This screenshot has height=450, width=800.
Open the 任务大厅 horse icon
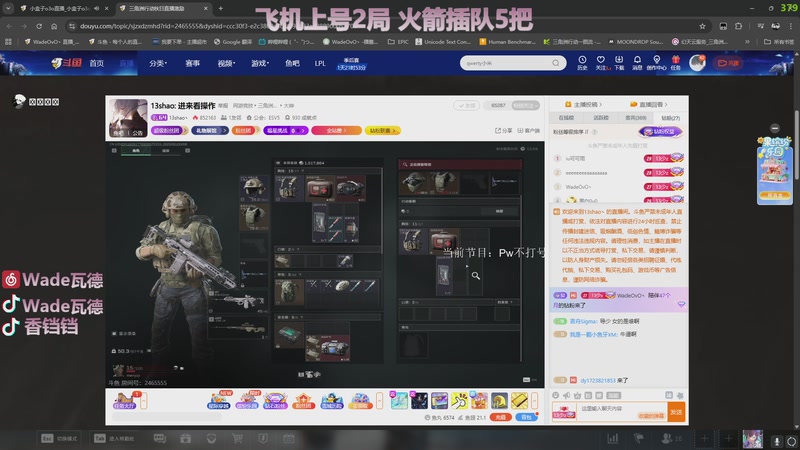pos(125,401)
